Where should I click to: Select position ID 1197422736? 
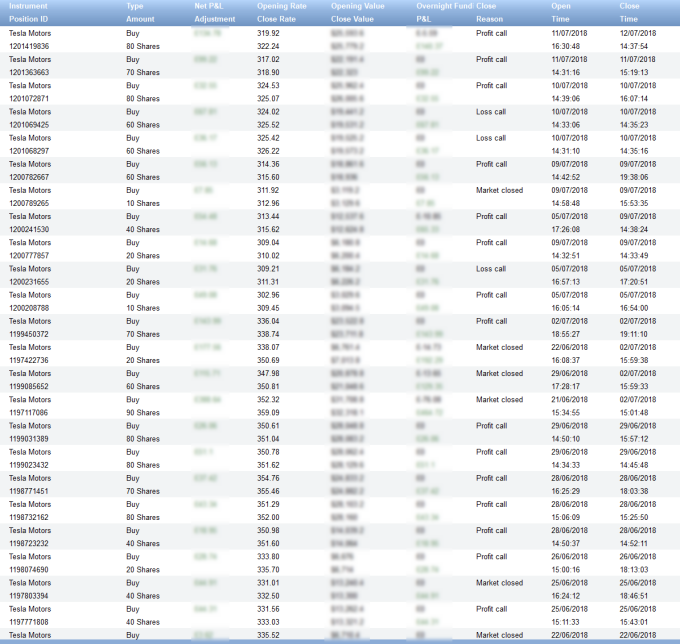29,360
